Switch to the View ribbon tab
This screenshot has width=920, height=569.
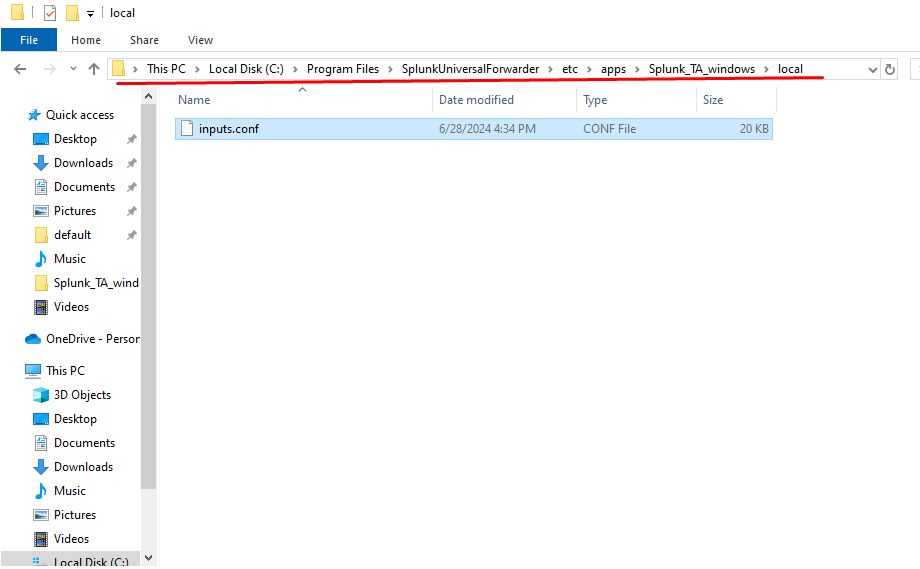coord(200,40)
